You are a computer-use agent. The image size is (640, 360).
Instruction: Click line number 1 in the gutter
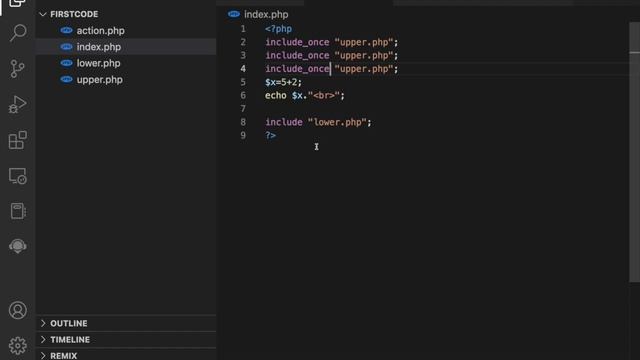click(243, 29)
